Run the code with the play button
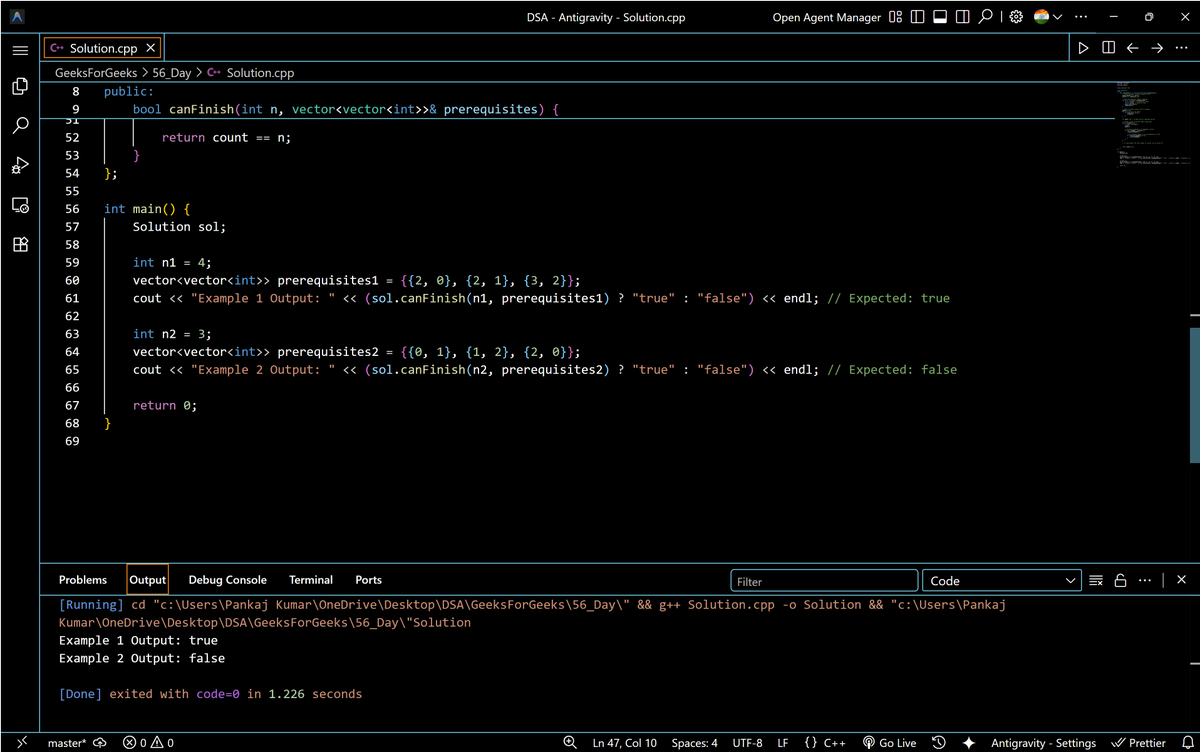The image size is (1200, 752). click(1083, 48)
